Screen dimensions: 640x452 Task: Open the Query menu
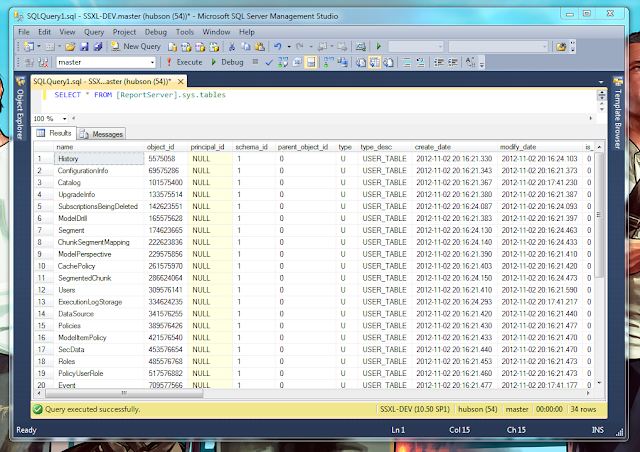[94, 32]
